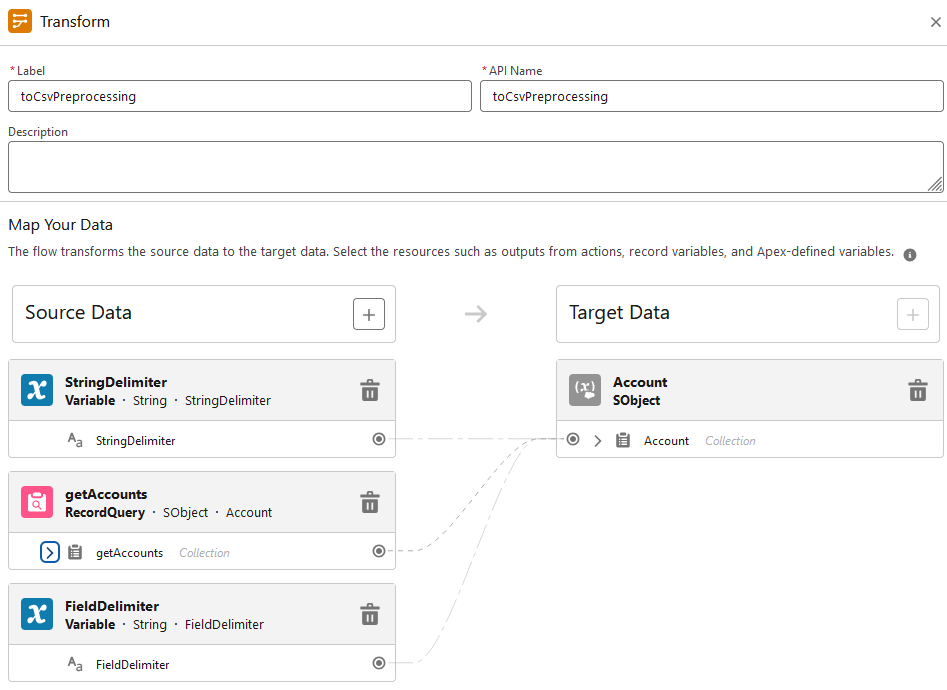Click into the Description text area
The image size is (947, 690).
click(x=476, y=167)
